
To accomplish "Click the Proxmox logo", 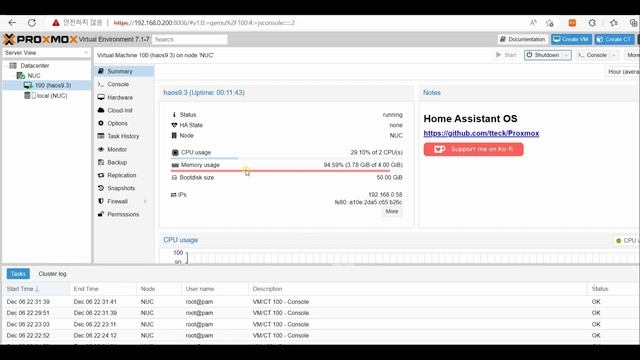I will pyautogui.click(x=40, y=39).
